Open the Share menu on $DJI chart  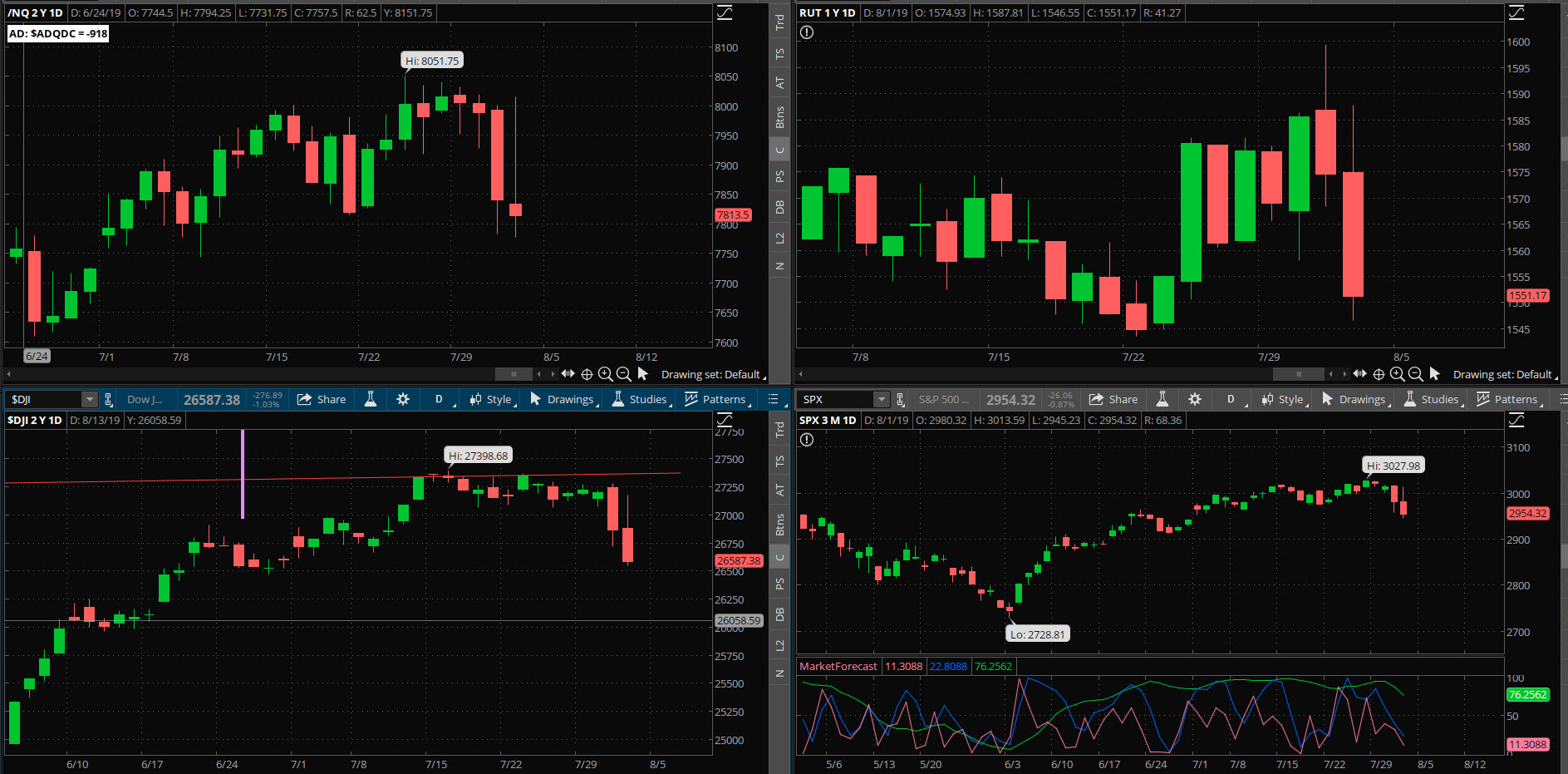(x=322, y=399)
